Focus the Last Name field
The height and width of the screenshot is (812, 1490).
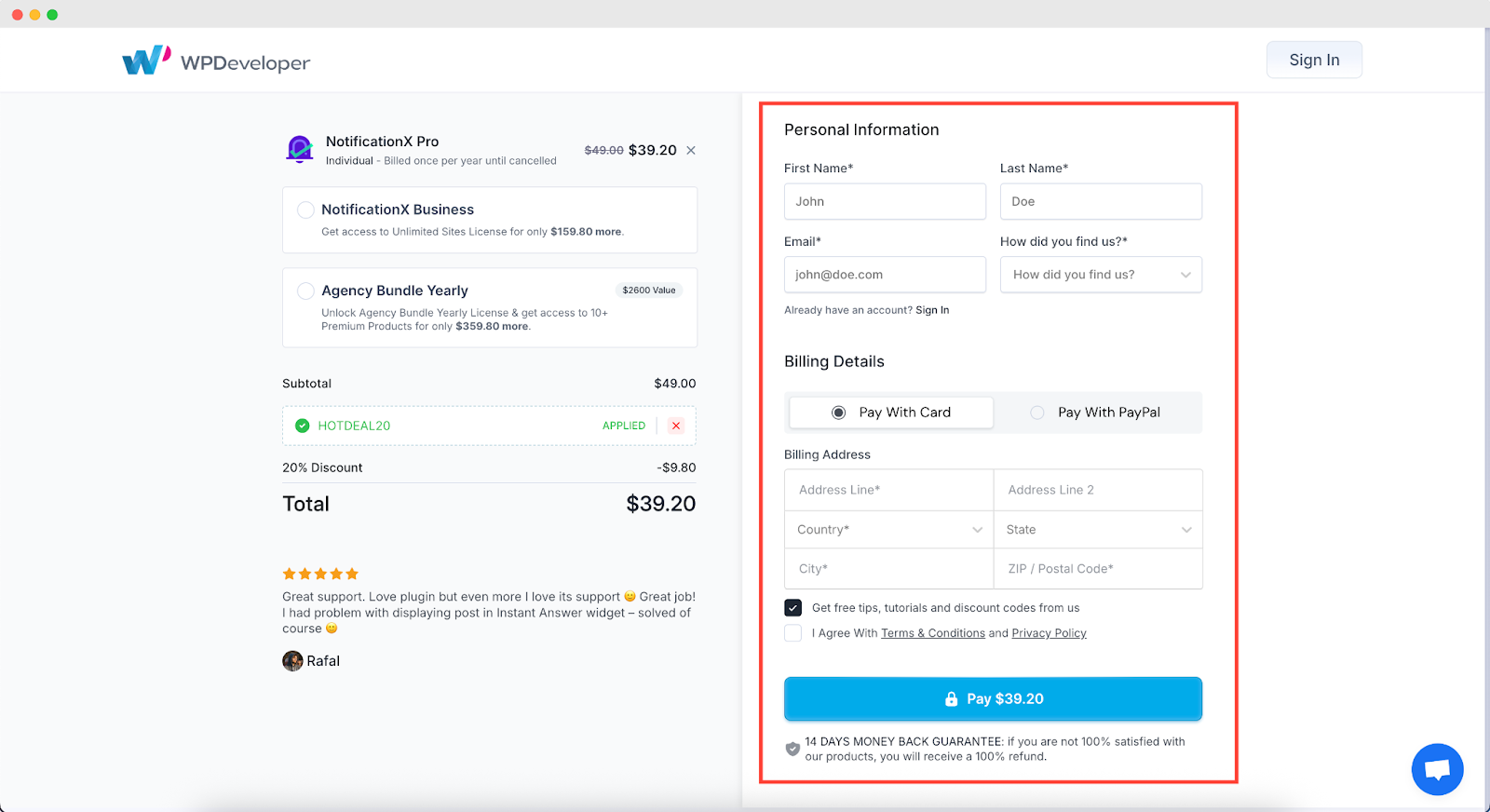pos(1101,201)
